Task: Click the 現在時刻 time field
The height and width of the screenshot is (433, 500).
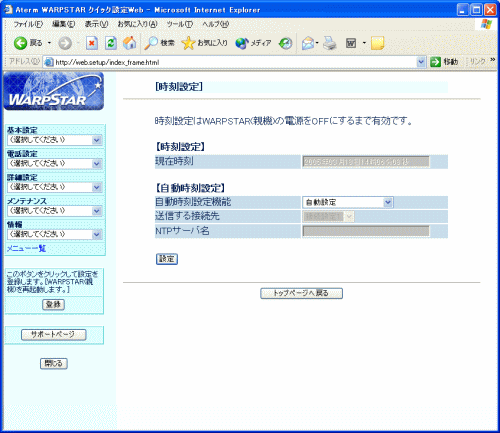Action: [366, 162]
